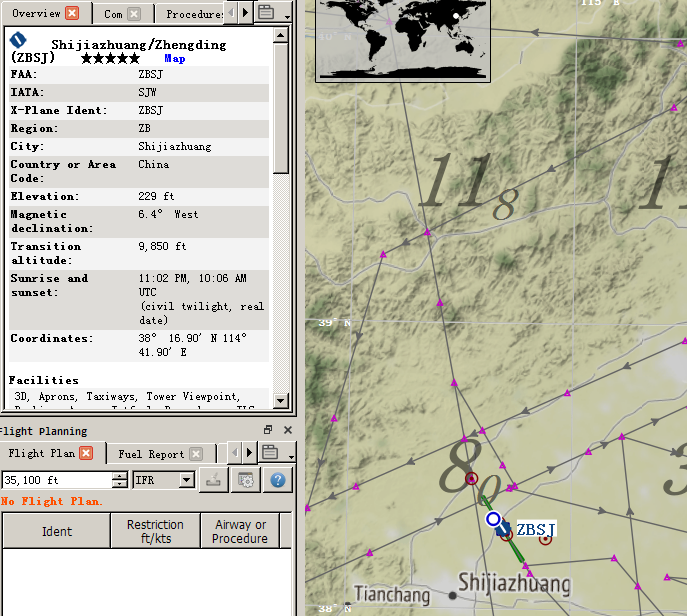Viewport: 687px width, 616px height.
Task: Click the airport symbol icon beside Shijiazhuang/Zhengding
Action: [x=18, y=40]
